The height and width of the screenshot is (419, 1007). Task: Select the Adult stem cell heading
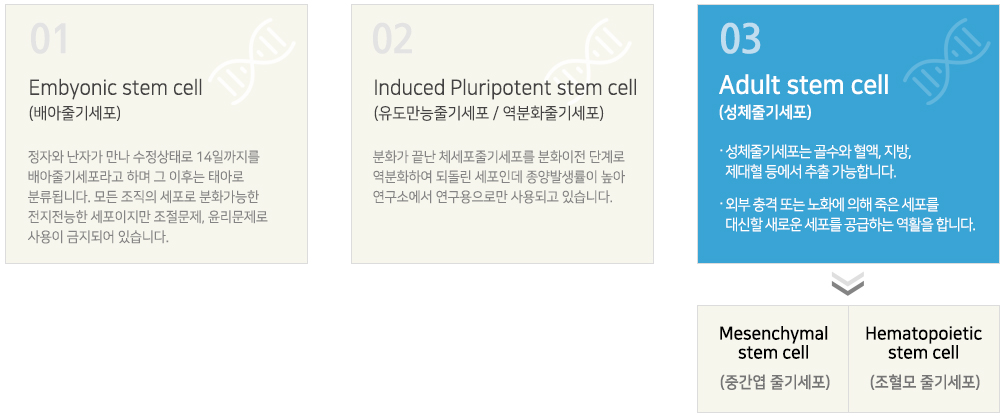pyautogui.click(x=804, y=85)
